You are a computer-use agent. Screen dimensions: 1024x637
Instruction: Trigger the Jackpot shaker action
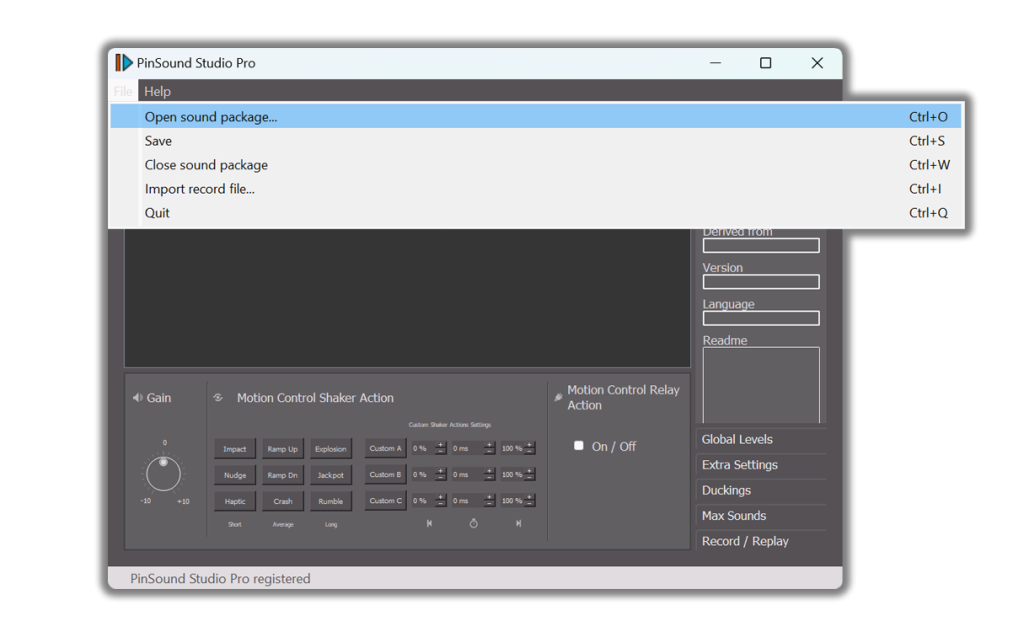(330, 475)
